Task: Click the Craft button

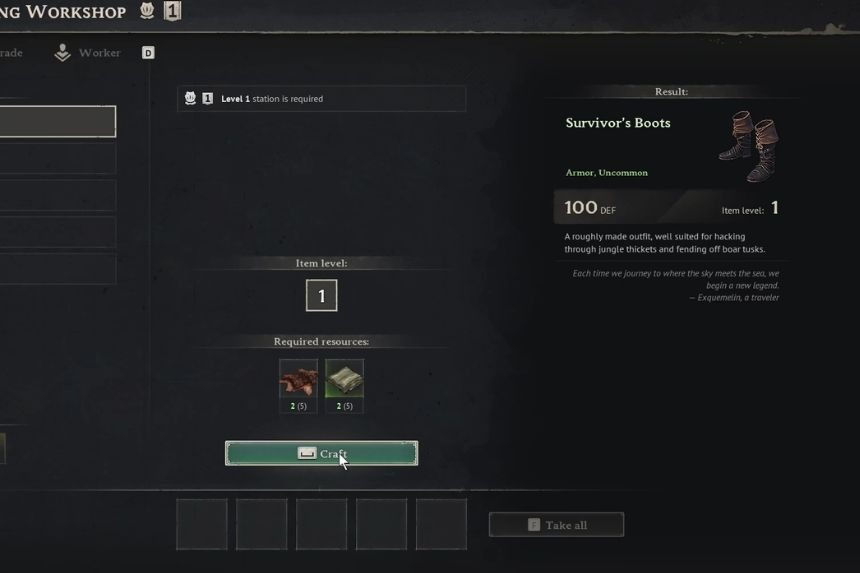Action: click(321, 453)
